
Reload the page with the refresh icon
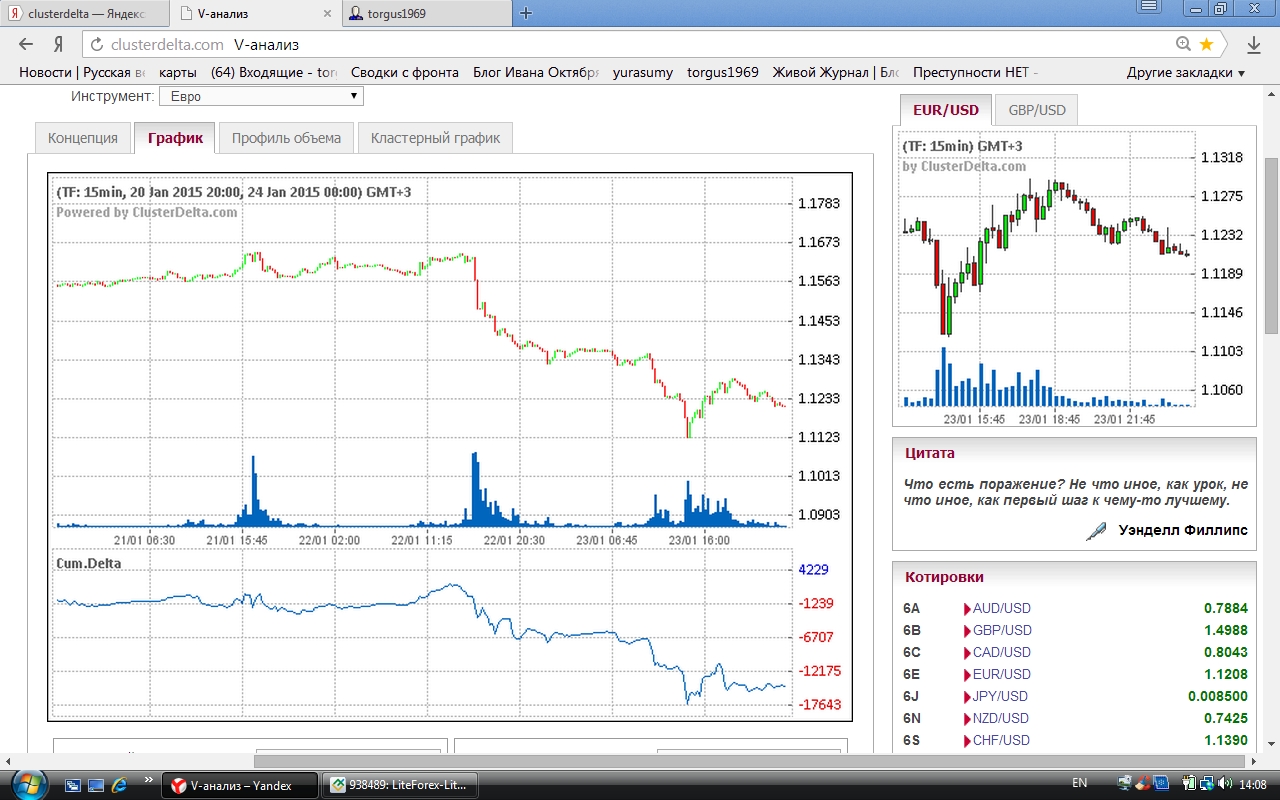coord(96,44)
